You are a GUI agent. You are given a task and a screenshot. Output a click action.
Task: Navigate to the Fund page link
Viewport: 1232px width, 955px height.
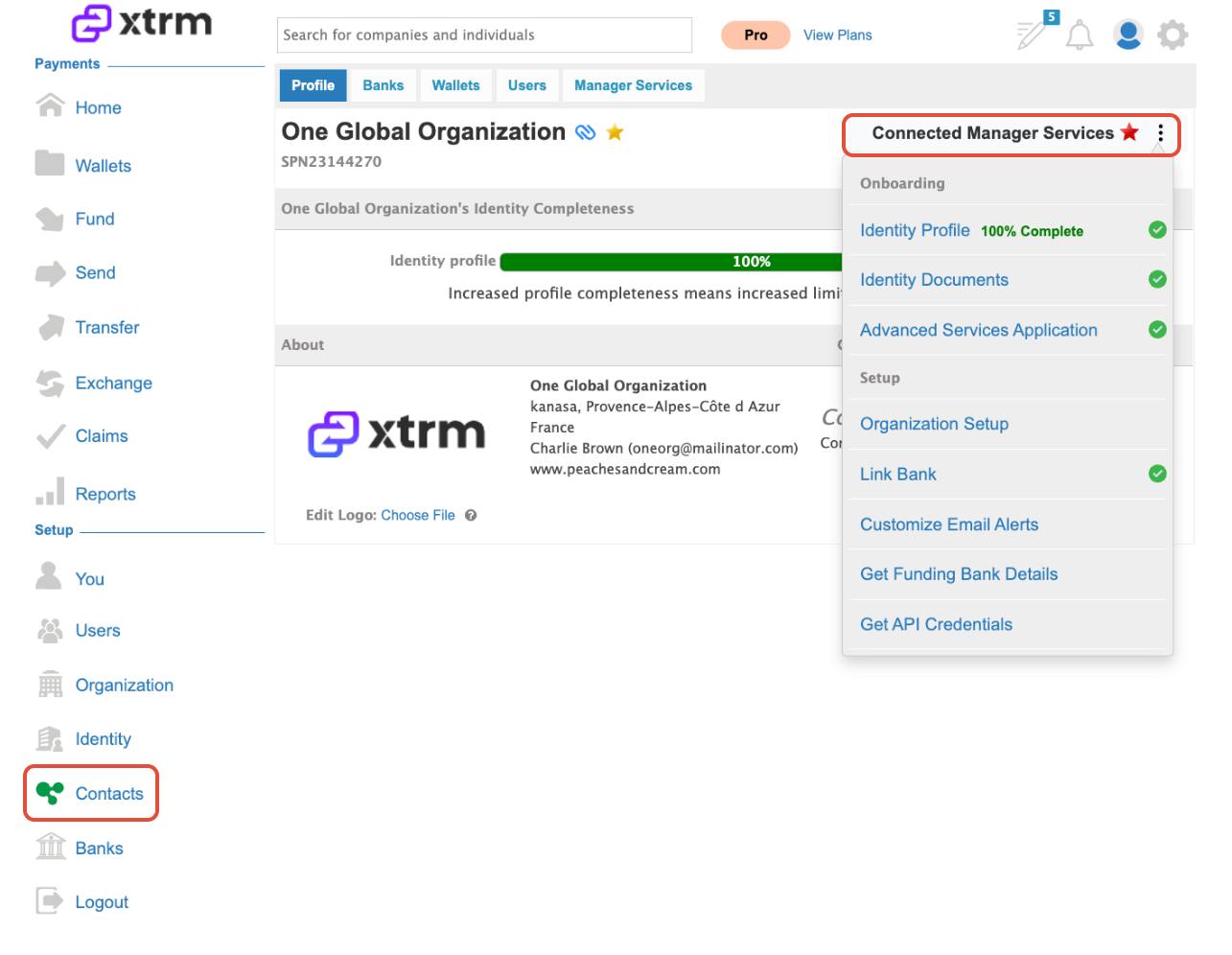95,219
